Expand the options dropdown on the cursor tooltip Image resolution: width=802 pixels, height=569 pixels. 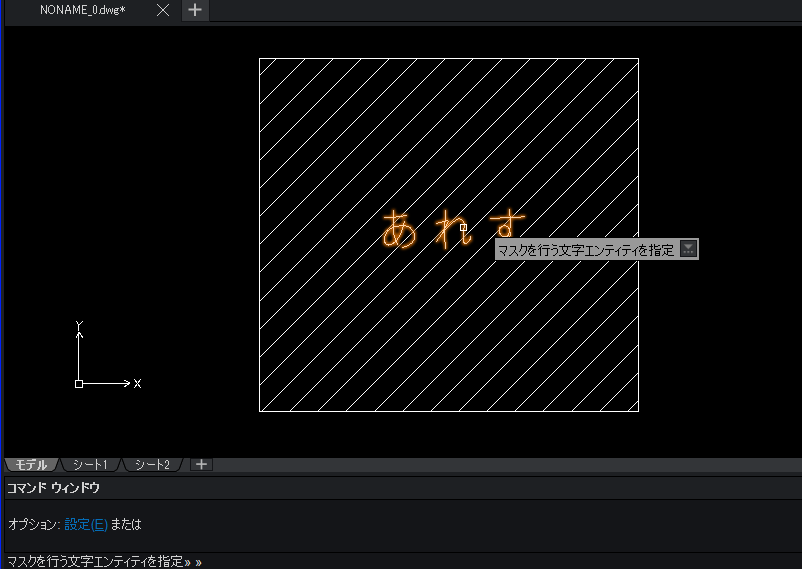[688, 249]
